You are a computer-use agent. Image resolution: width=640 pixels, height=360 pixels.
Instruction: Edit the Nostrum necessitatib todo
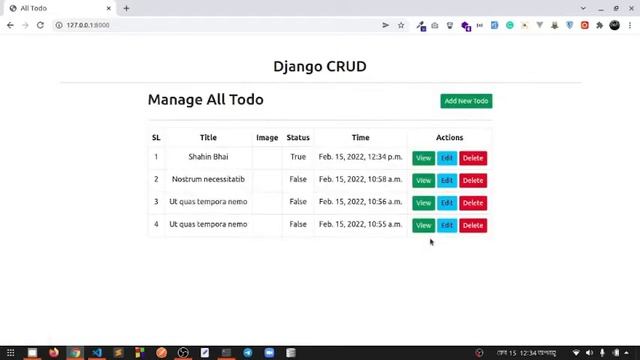pyautogui.click(x=447, y=180)
